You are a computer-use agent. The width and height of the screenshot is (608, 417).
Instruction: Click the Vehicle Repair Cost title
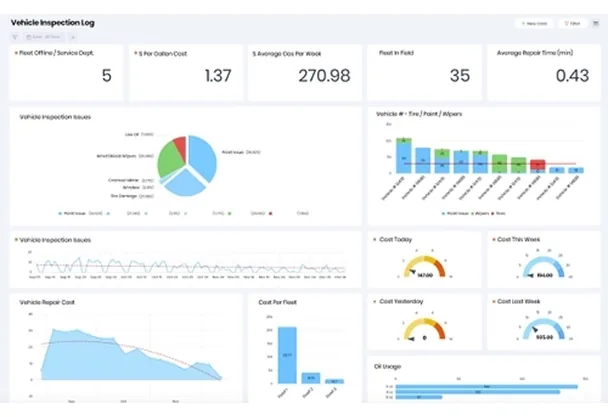(47, 302)
